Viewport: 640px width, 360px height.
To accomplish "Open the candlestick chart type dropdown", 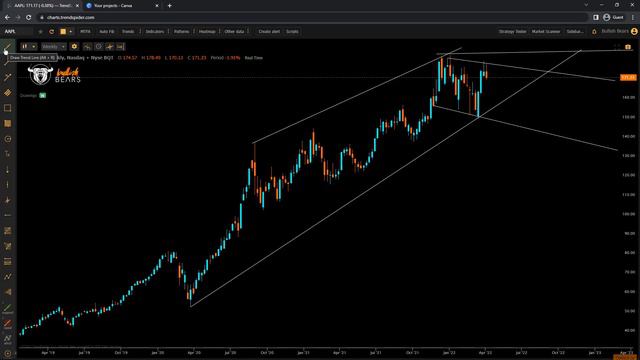I will (x=29, y=47).
